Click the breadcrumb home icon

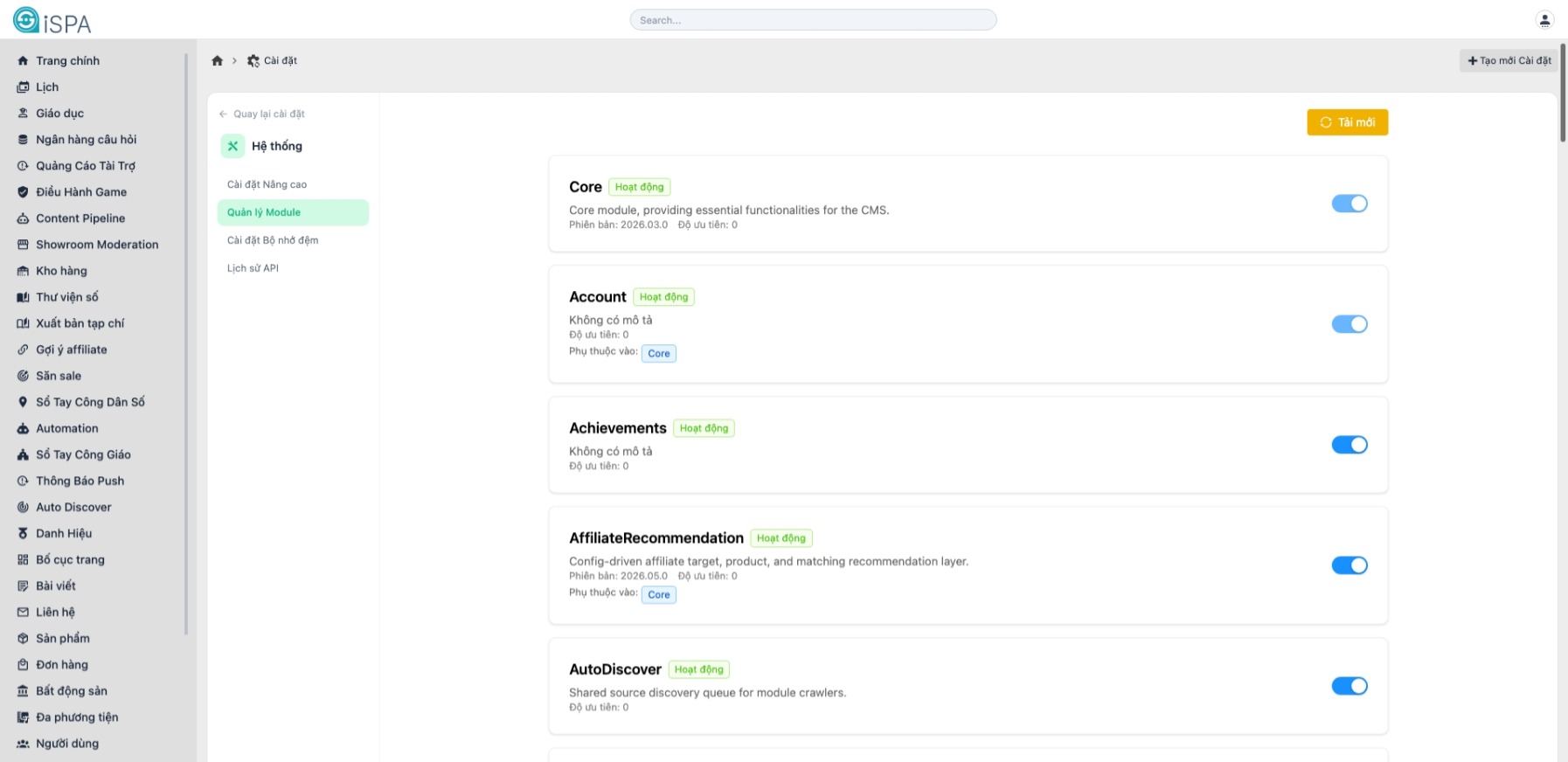(218, 60)
